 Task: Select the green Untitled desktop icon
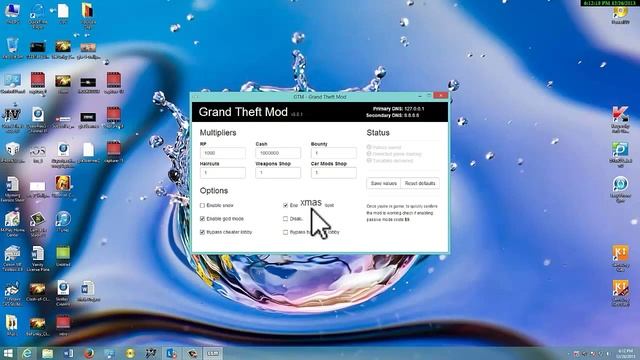[63, 256]
